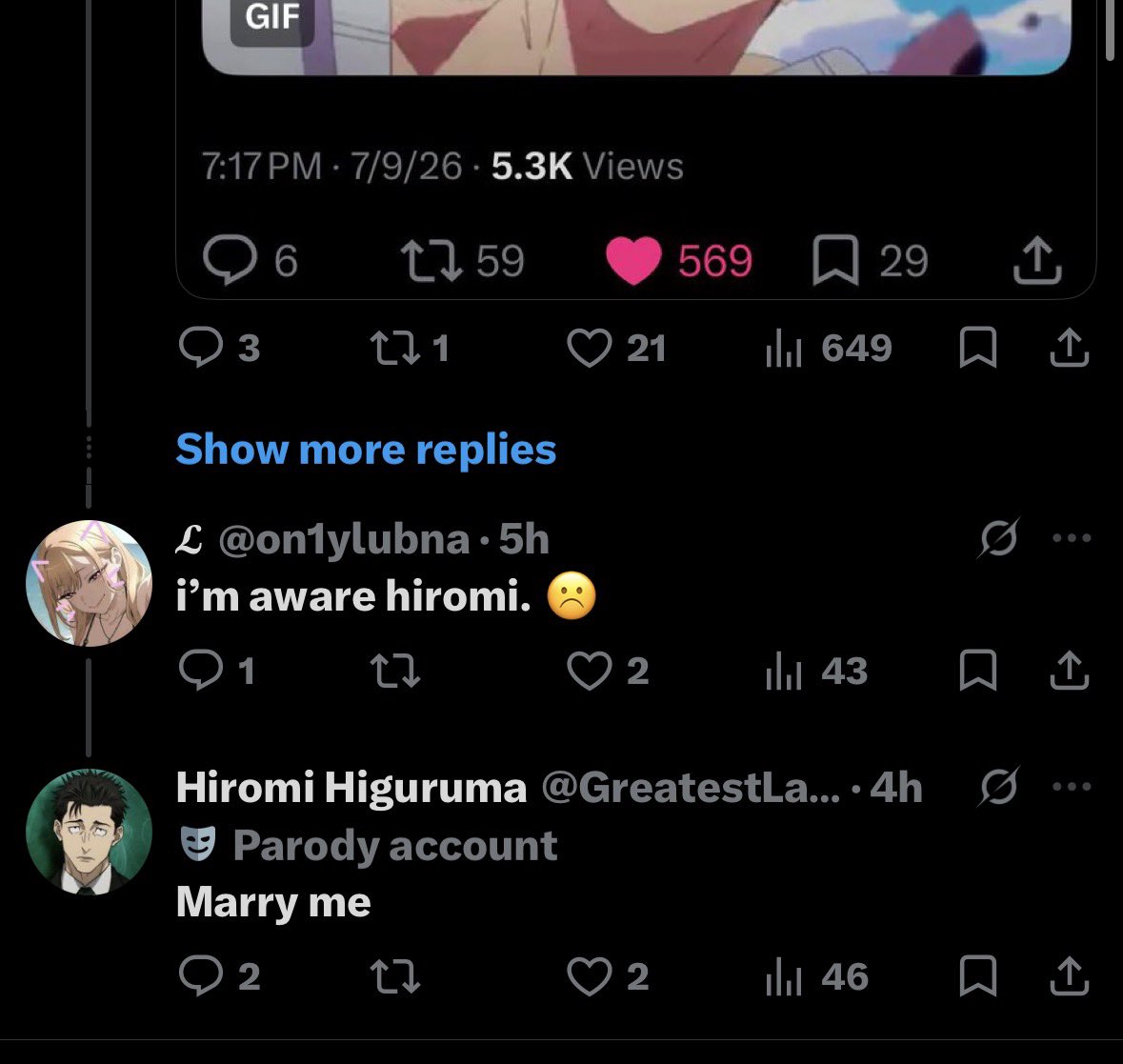Open Hiromi Higuruma's profile picture
1123x1064 pixels.
click(89, 832)
